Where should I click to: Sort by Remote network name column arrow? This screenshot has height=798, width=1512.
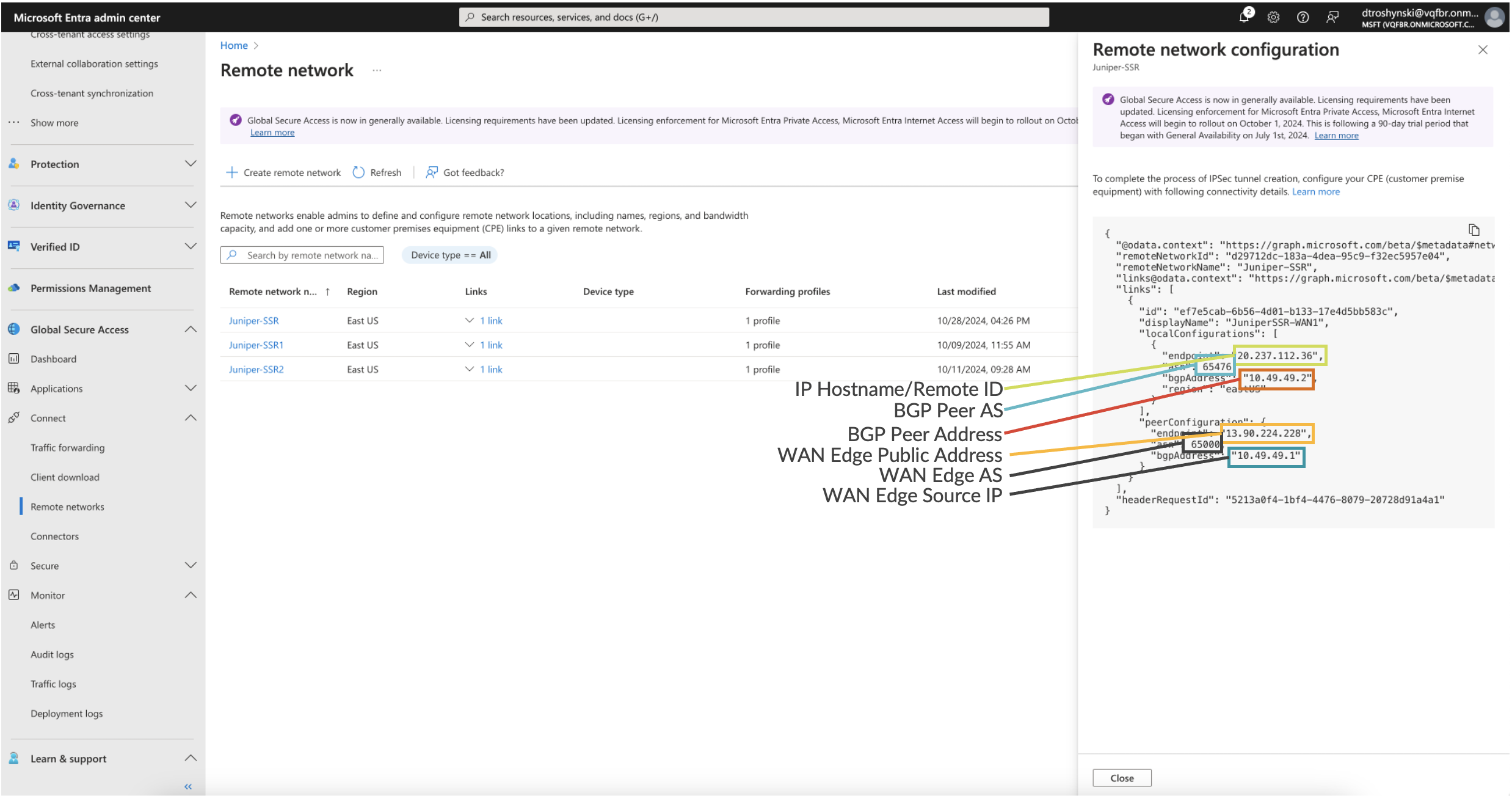pyautogui.click(x=328, y=292)
